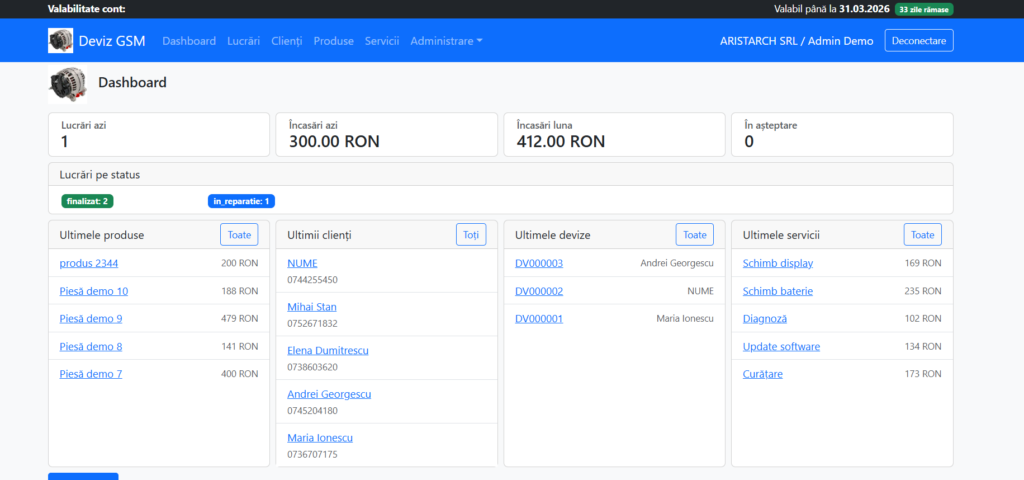Image resolution: width=1024 pixels, height=480 pixels.
Task: Go to Clienți in the navigation bar
Action: coord(286,41)
